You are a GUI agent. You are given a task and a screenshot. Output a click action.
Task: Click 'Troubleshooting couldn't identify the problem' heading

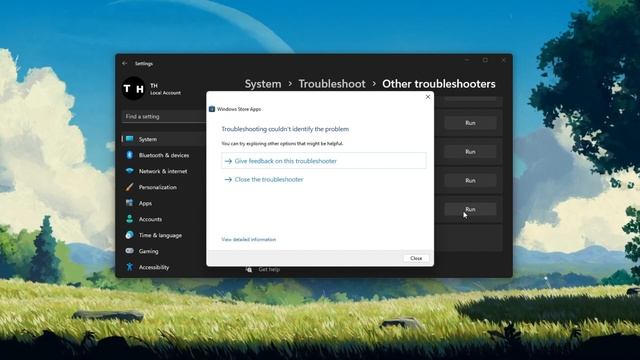coord(285,129)
